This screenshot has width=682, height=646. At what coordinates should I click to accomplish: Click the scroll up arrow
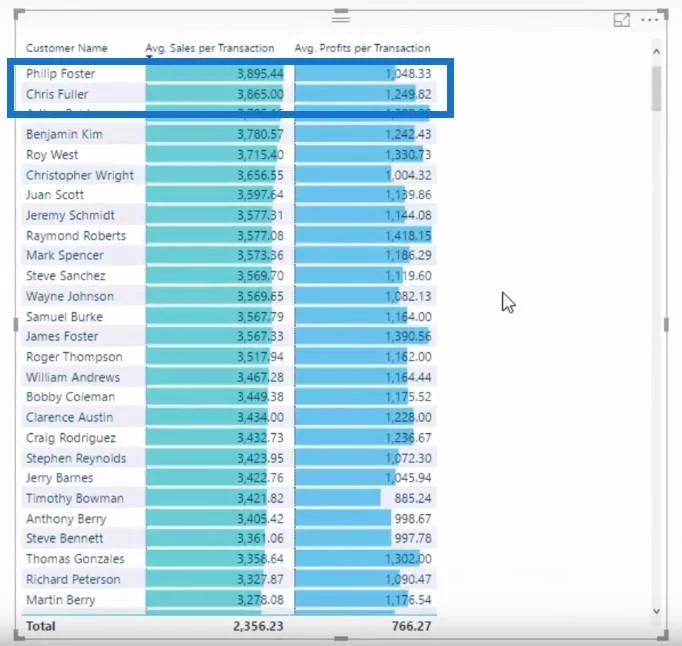tap(656, 51)
